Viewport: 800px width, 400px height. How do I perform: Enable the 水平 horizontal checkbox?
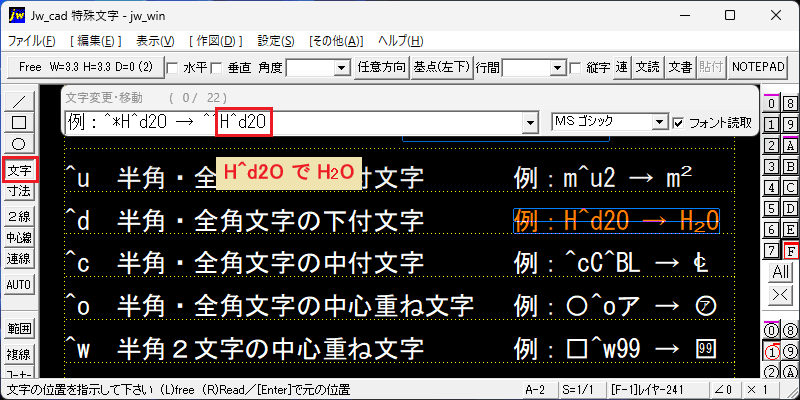coord(172,67)
